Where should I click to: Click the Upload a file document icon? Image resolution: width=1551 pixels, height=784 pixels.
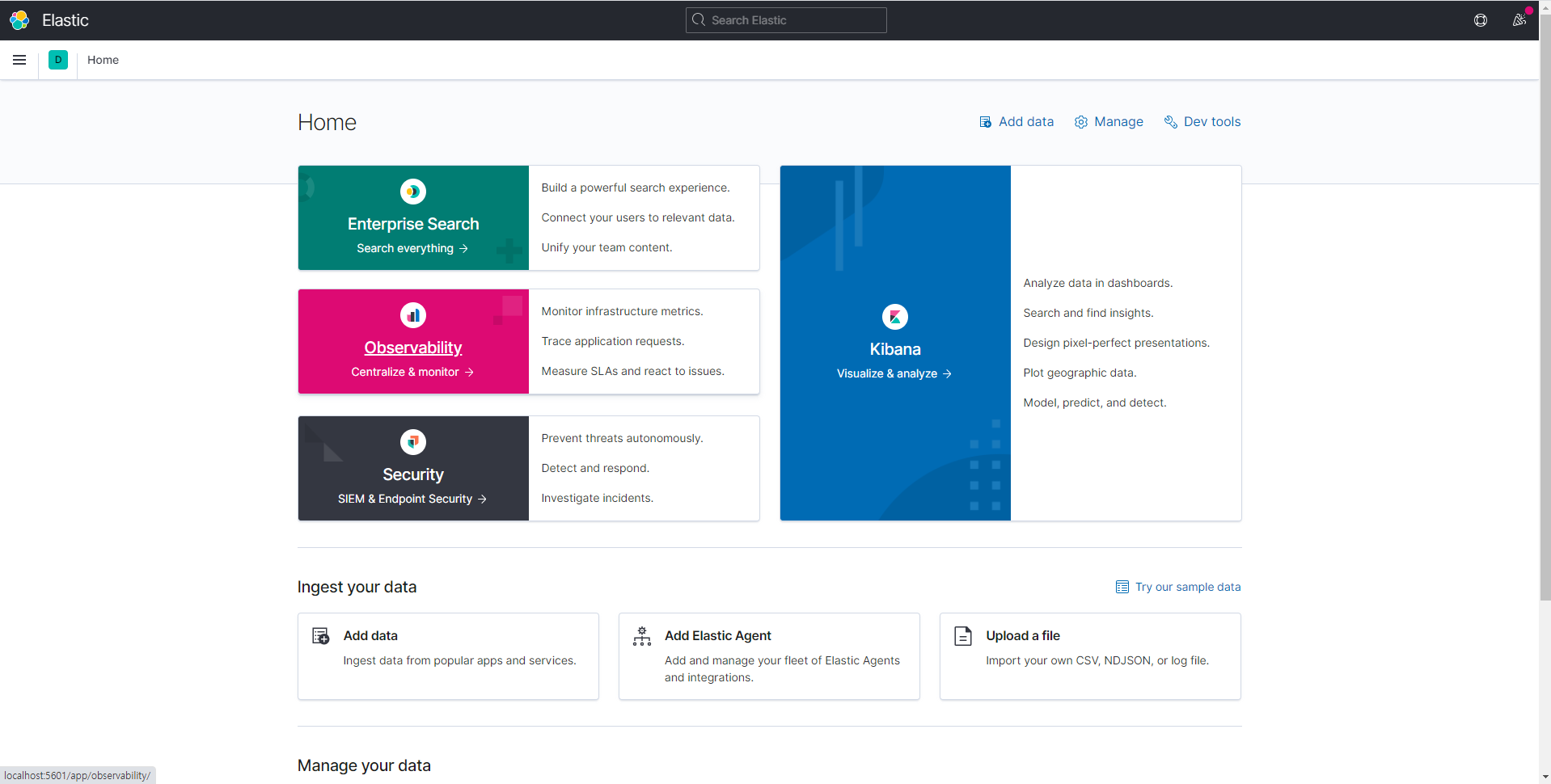pos(963,636)
